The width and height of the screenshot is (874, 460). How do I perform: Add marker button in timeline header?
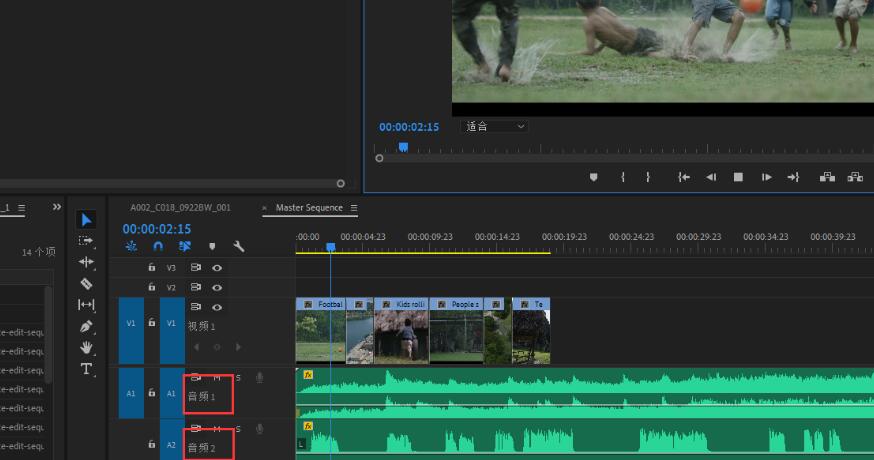pyautogui.click(x=212, y=246)
